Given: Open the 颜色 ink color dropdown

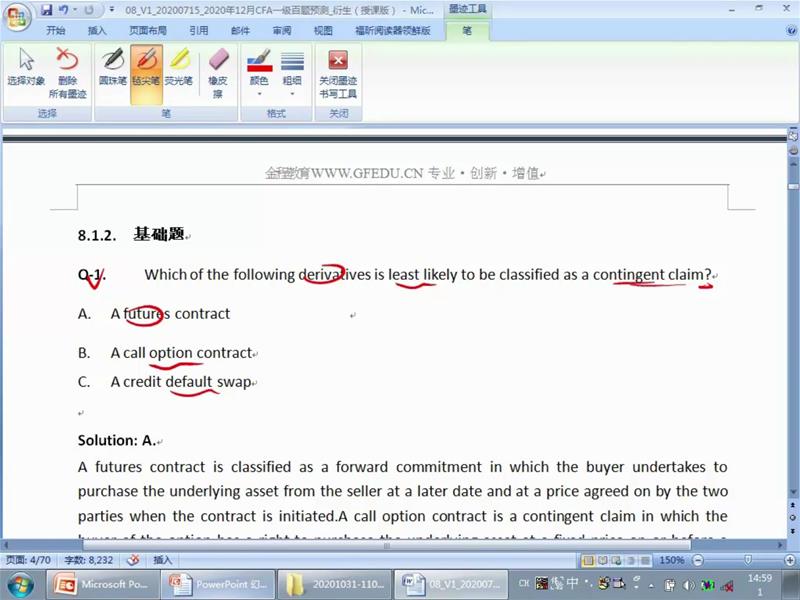Looking at the screenshot, I should (x=259, y=73).
